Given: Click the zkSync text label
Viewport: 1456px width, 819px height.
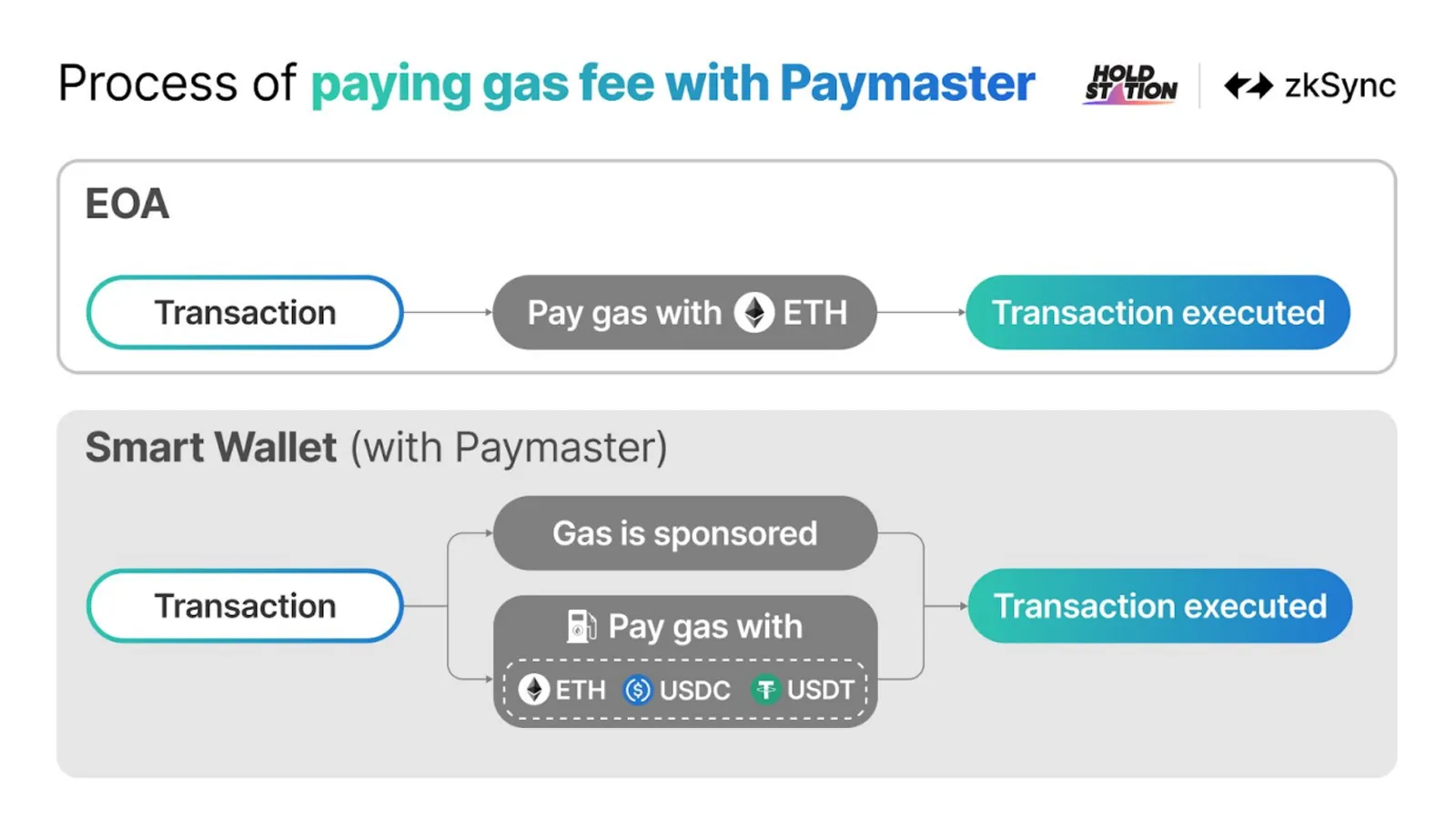Looking at the screenshot, I should tap(1340, 86).
